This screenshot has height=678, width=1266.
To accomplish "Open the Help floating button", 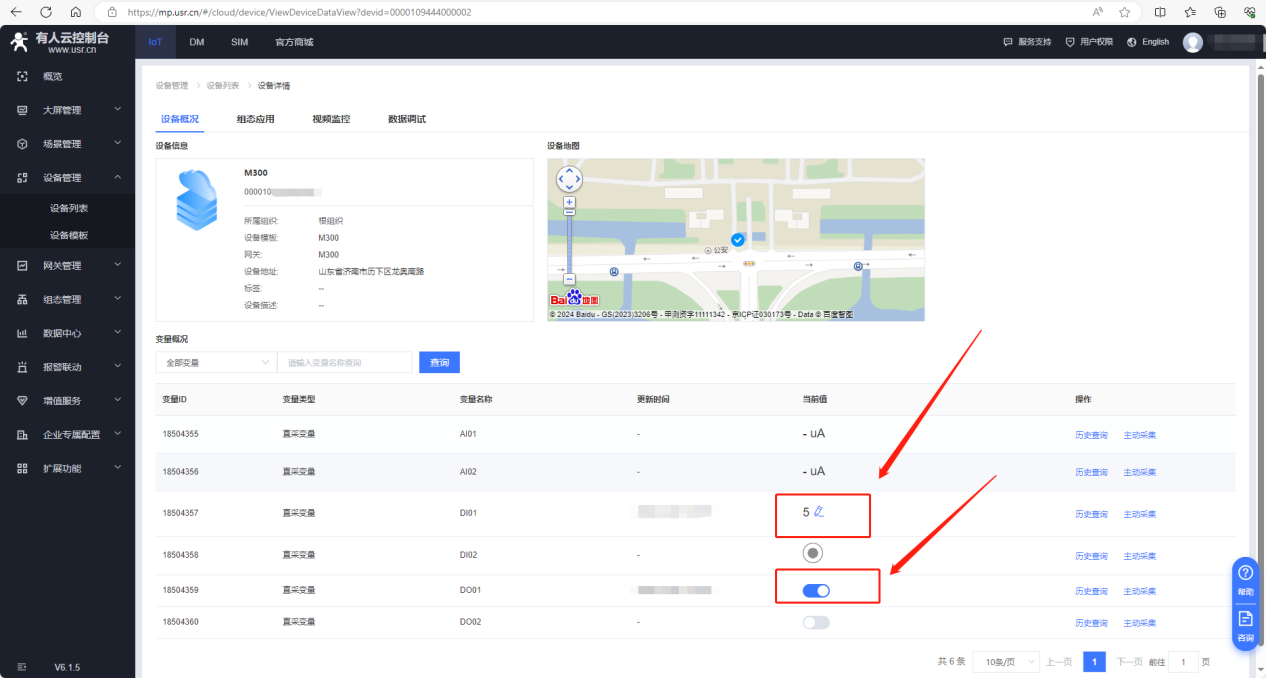I will pyautogui.click(x=1245, y=581).
